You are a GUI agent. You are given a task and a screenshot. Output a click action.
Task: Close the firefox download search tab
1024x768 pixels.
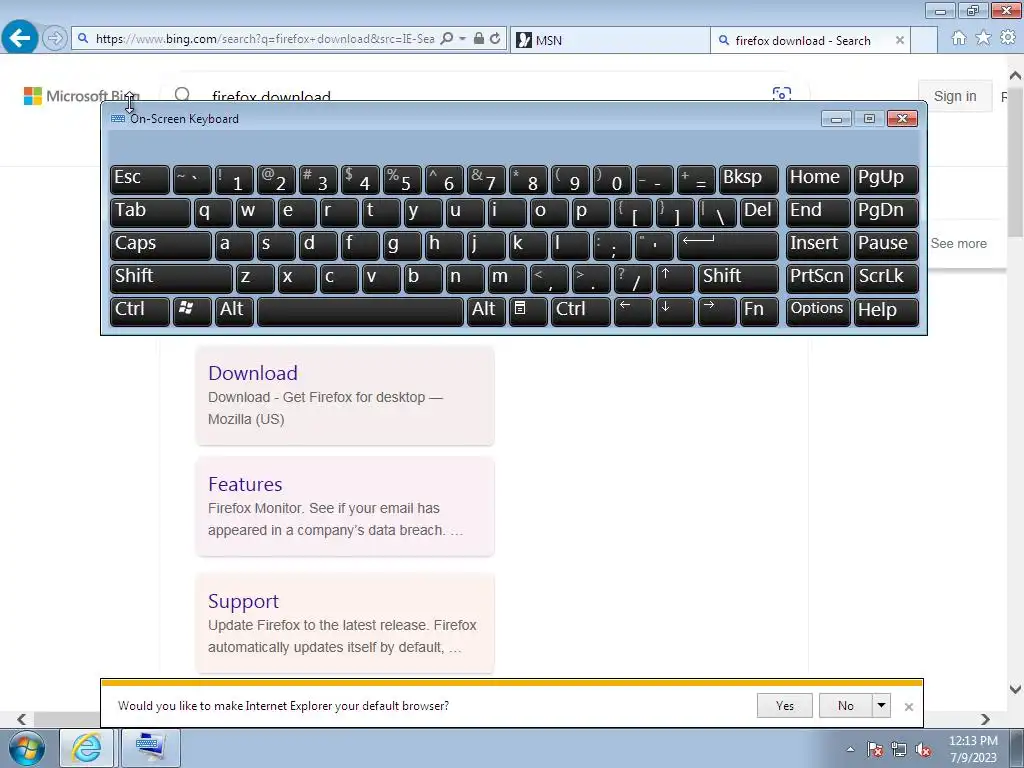(x=900, y=40)
